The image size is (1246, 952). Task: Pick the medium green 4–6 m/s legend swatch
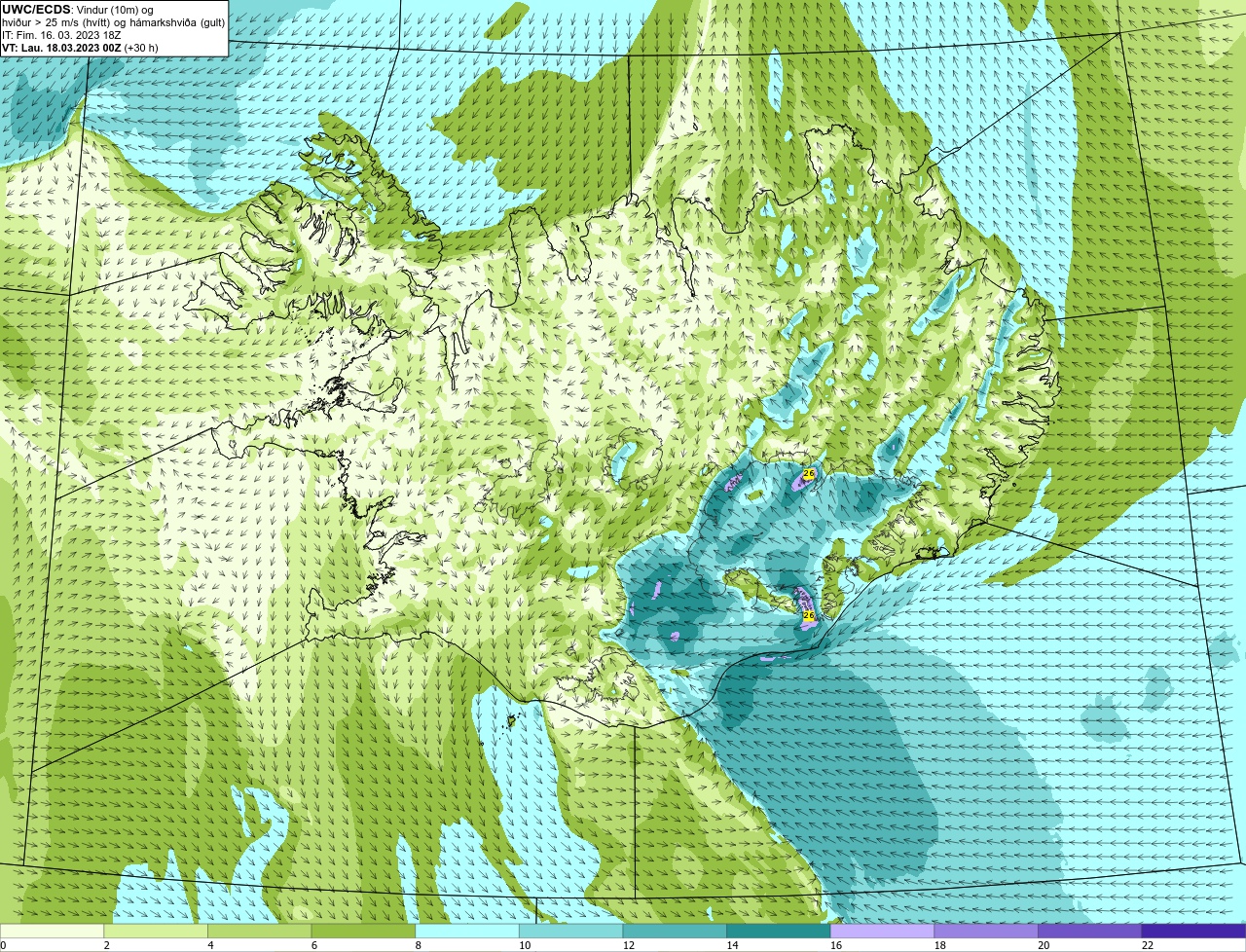coord(260,931)
